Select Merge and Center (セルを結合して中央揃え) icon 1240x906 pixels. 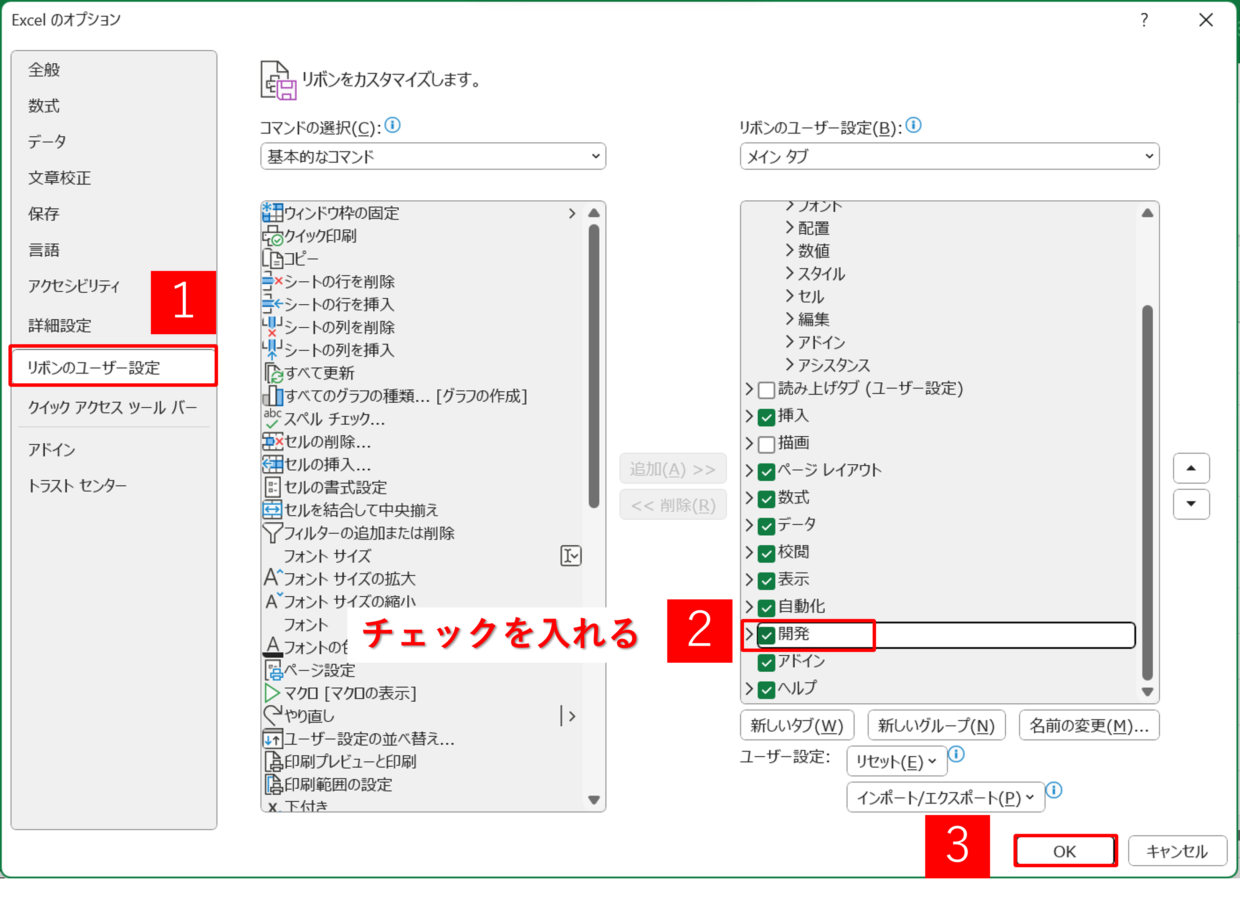272,510
